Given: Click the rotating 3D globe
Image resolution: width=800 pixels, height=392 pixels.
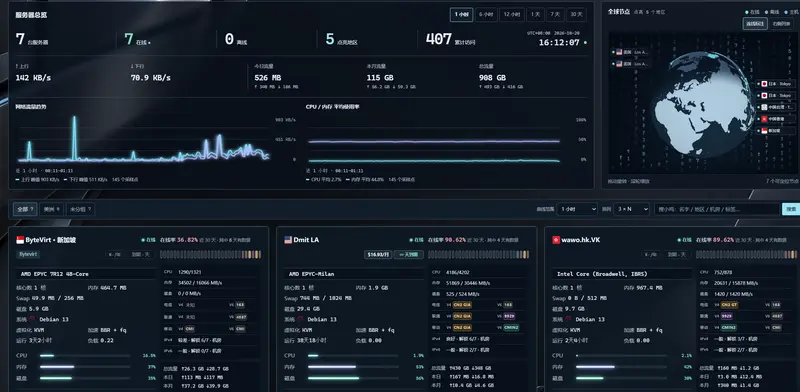Looking at the screenshot, I should point(703,104).
